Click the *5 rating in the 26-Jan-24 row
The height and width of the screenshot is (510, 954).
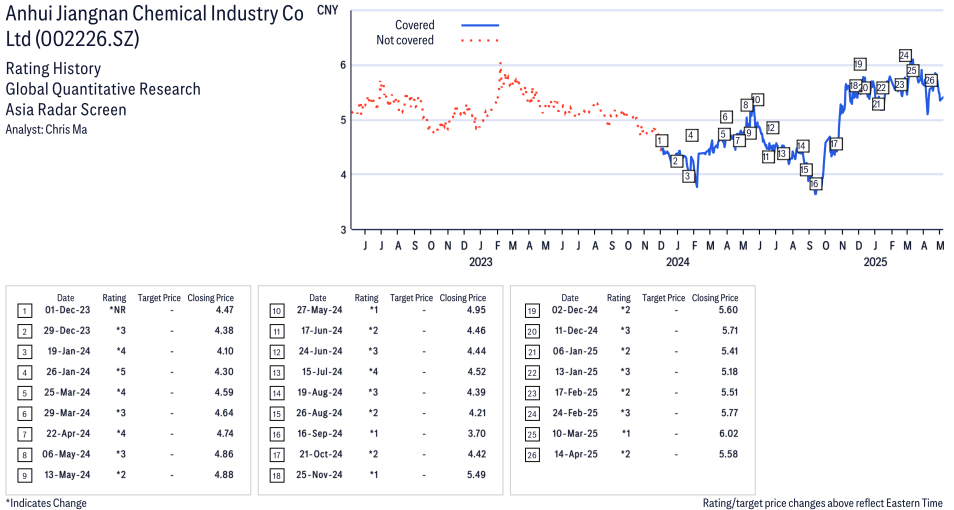[x=121, y=372]
